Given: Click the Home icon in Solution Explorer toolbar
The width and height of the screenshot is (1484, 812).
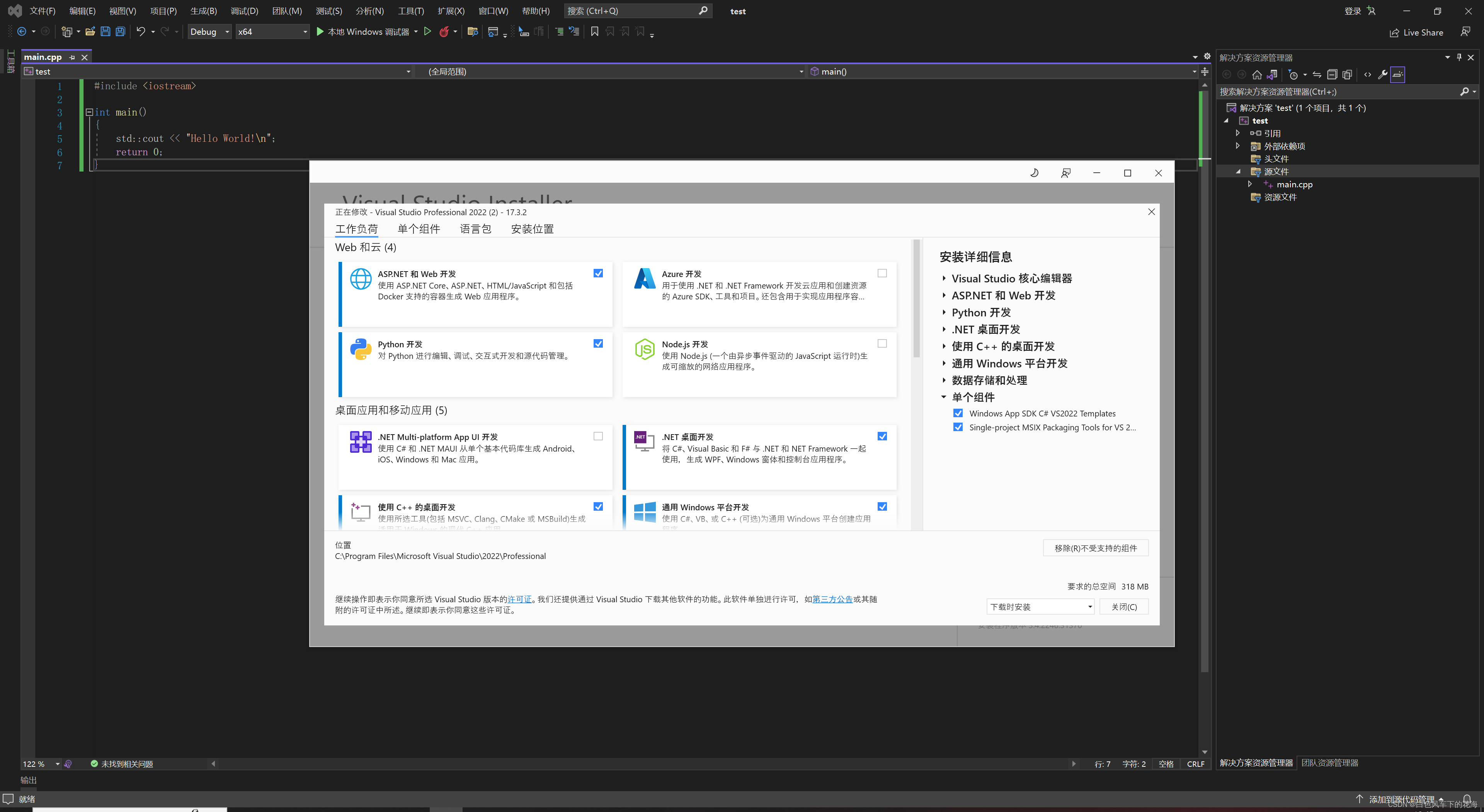Looking at the screenshot, I should (x=1258, y=74).
